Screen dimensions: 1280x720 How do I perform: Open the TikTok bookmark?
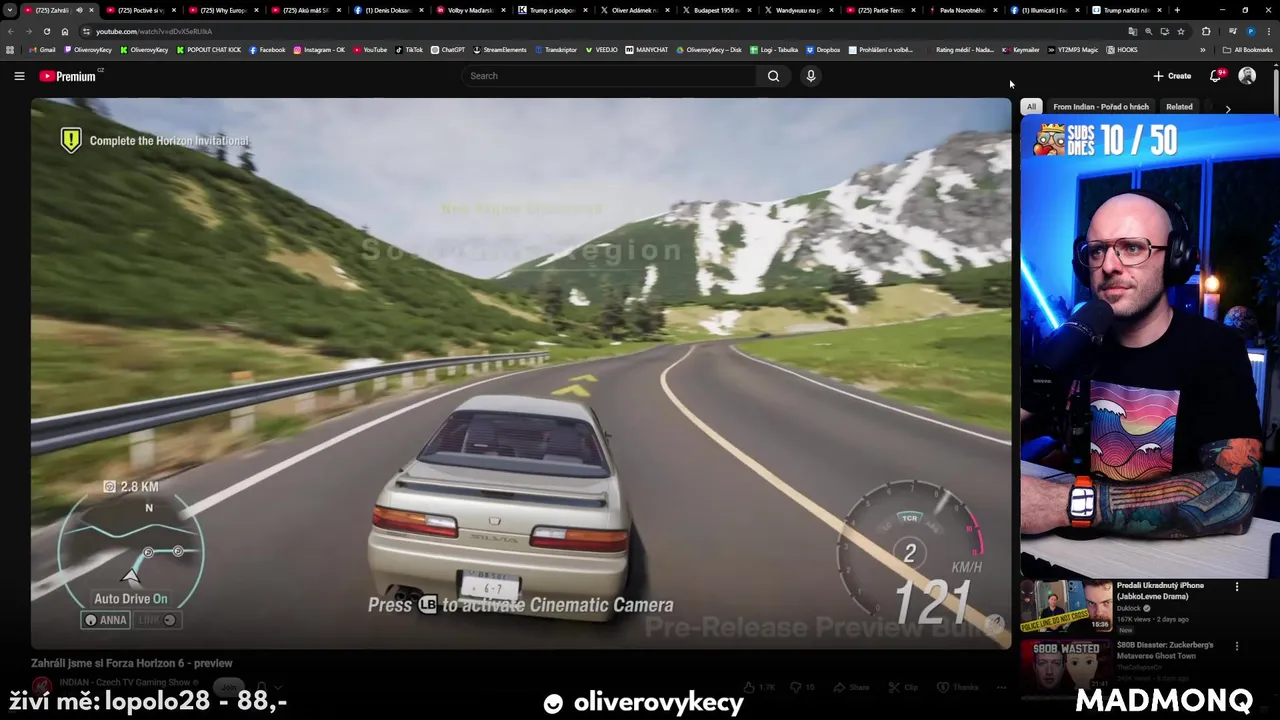(x=409, y=50)
